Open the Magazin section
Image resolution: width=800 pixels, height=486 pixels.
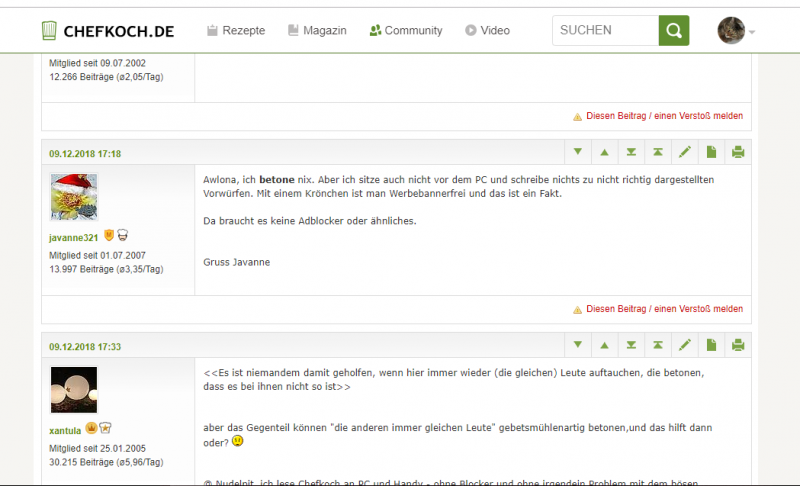317,31
